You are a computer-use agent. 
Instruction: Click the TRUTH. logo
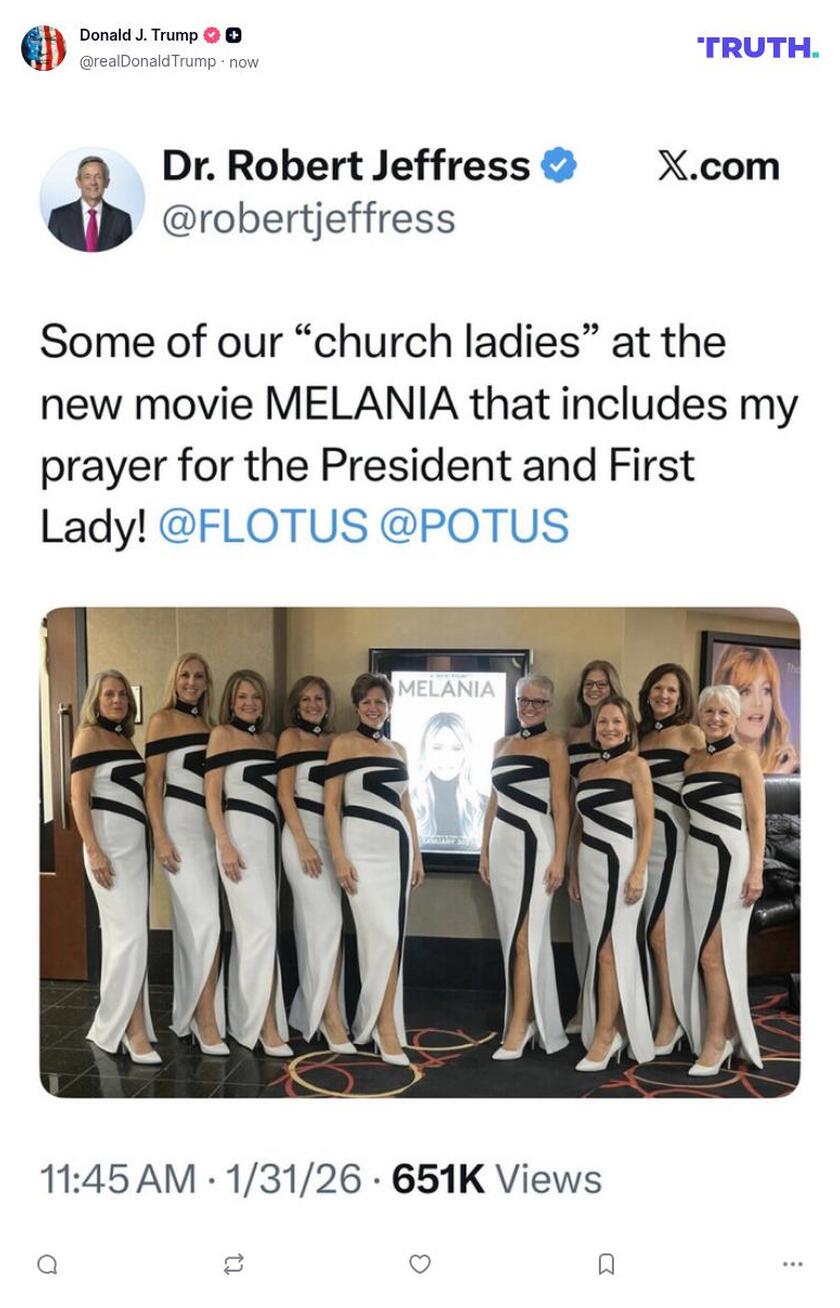(x=758, y=46)
